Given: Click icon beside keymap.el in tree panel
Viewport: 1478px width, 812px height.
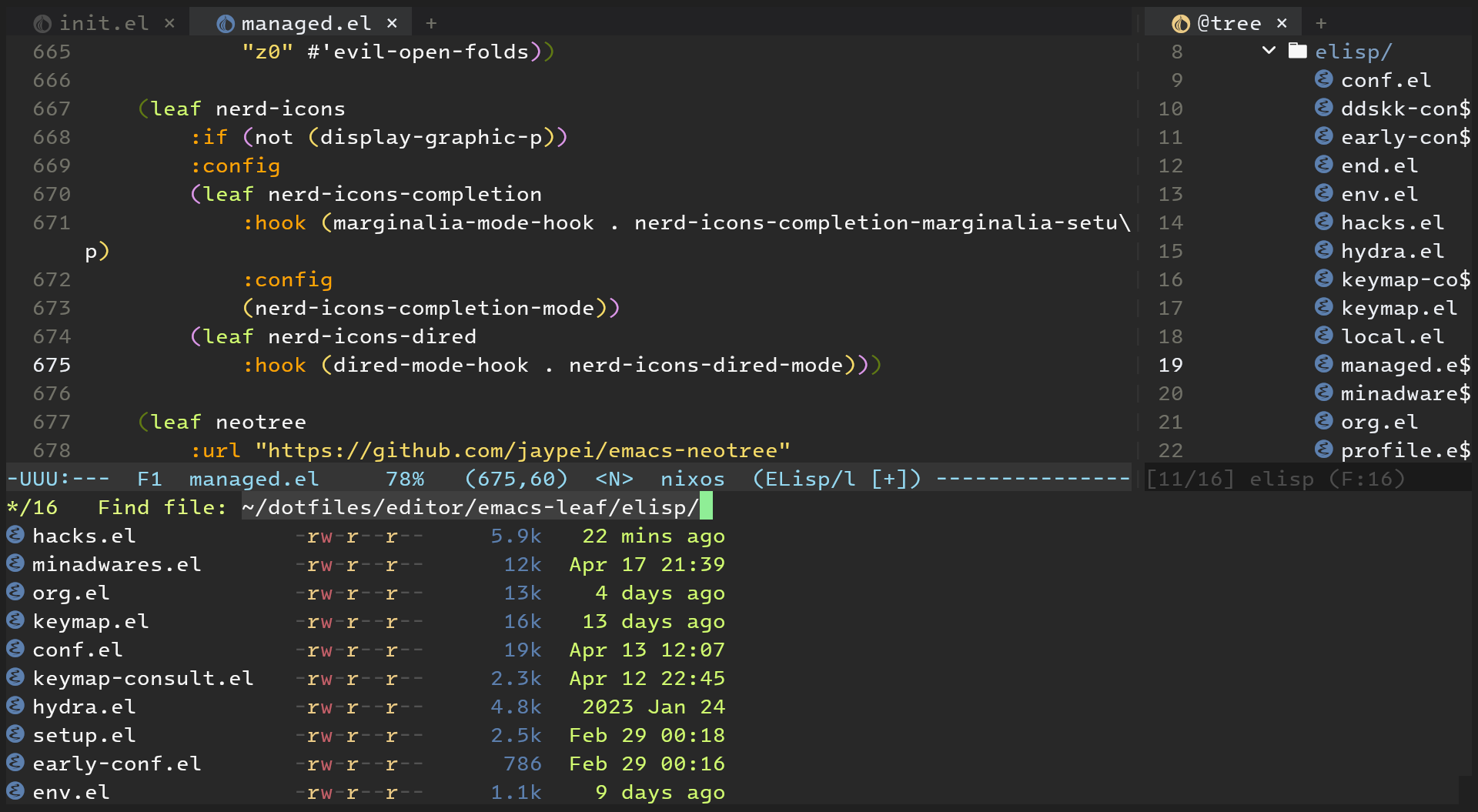Looking at the screenshot, I should pos(1323,307).
